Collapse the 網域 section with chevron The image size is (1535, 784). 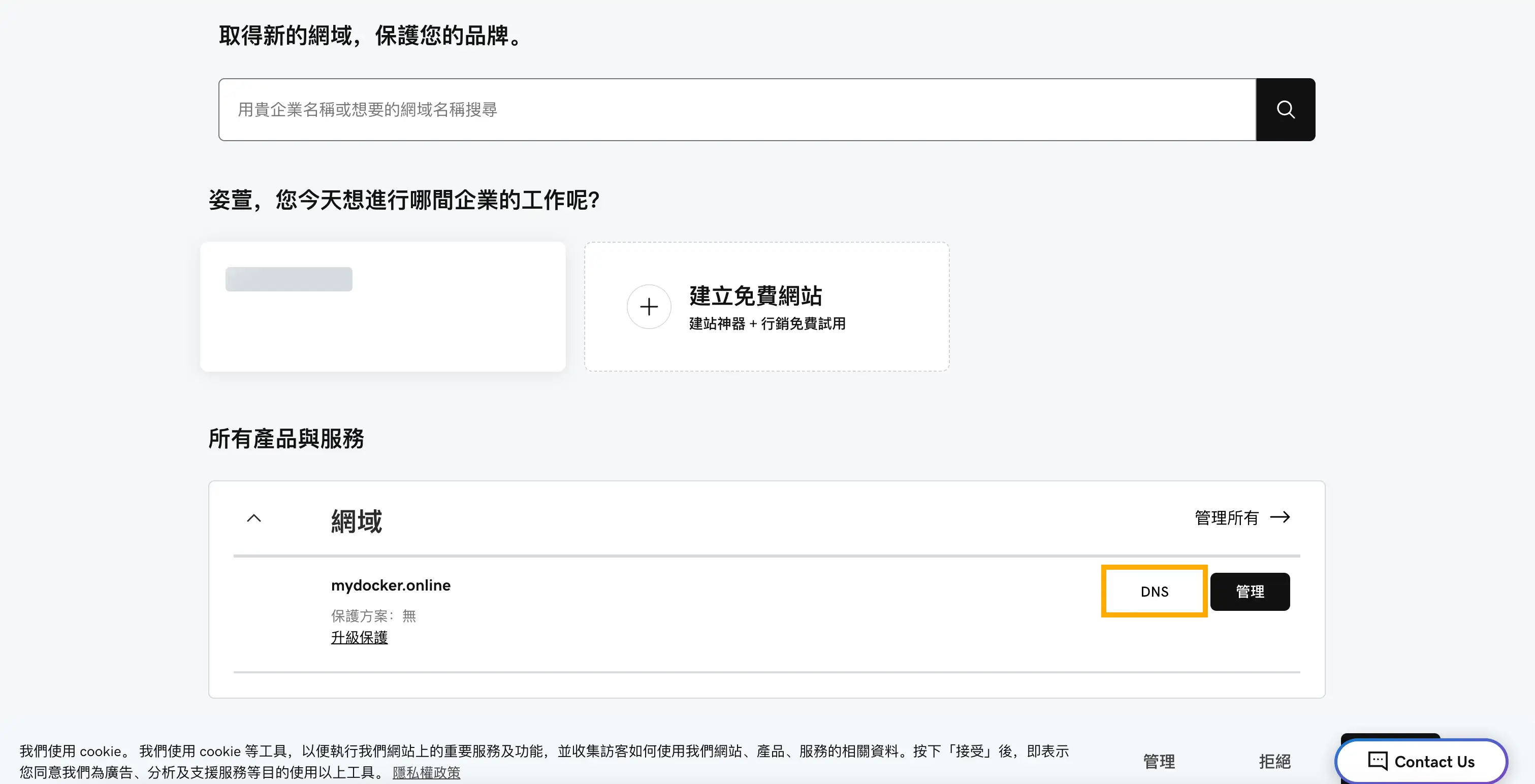tap(254, 518)
